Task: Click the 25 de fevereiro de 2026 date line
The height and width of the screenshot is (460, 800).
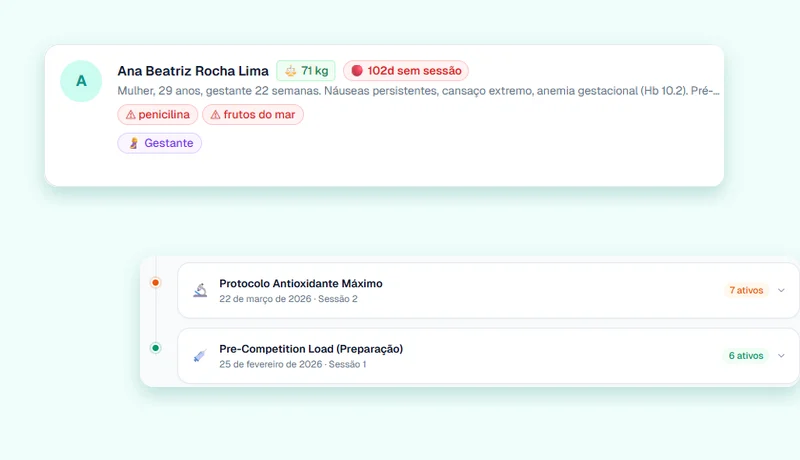Action: click(x=293, y=364)
